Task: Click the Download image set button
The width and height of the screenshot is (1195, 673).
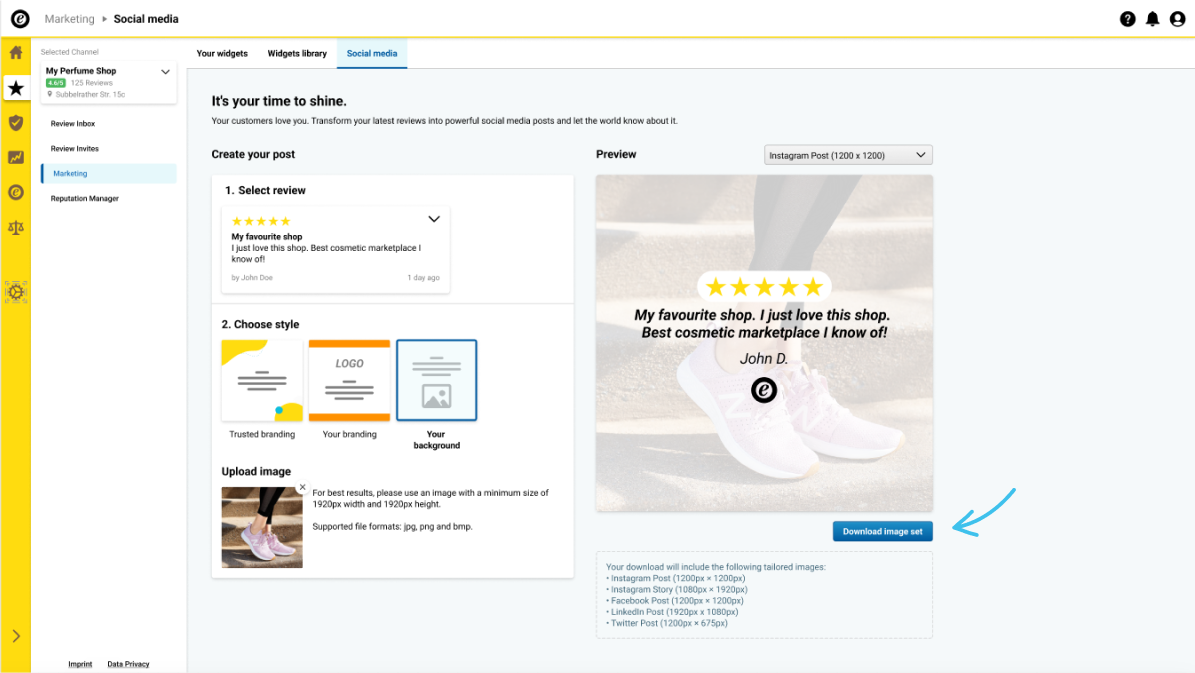Action: tap(883, 531)
